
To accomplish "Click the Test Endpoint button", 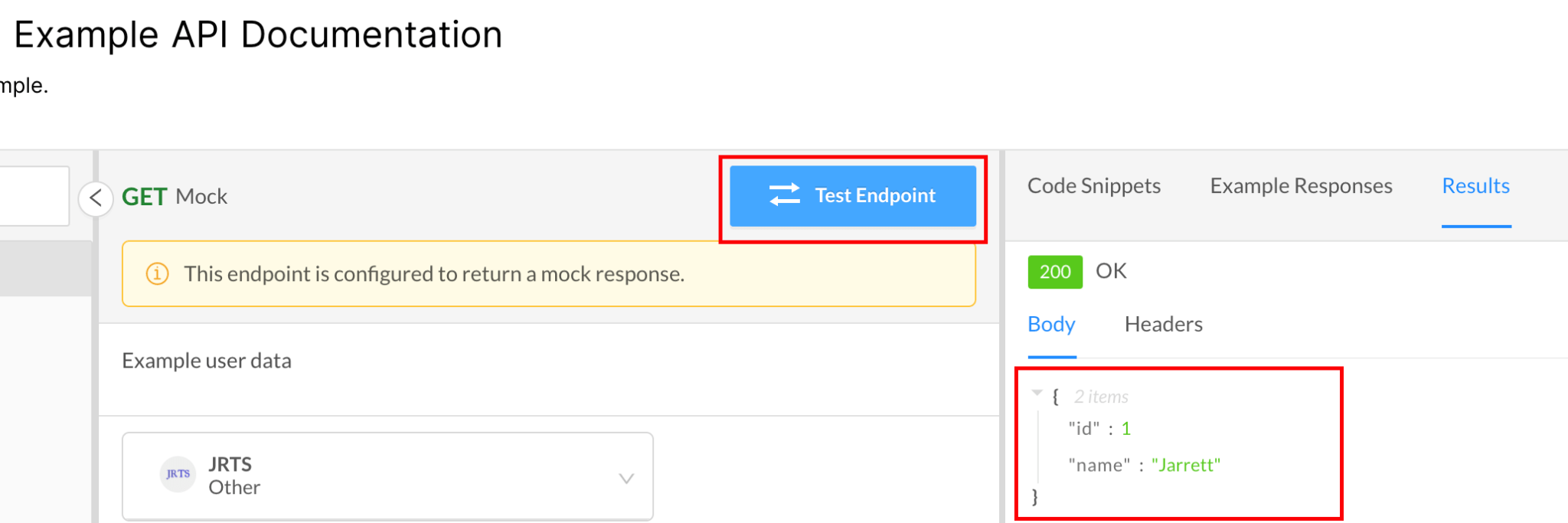I will coord(852,196).
